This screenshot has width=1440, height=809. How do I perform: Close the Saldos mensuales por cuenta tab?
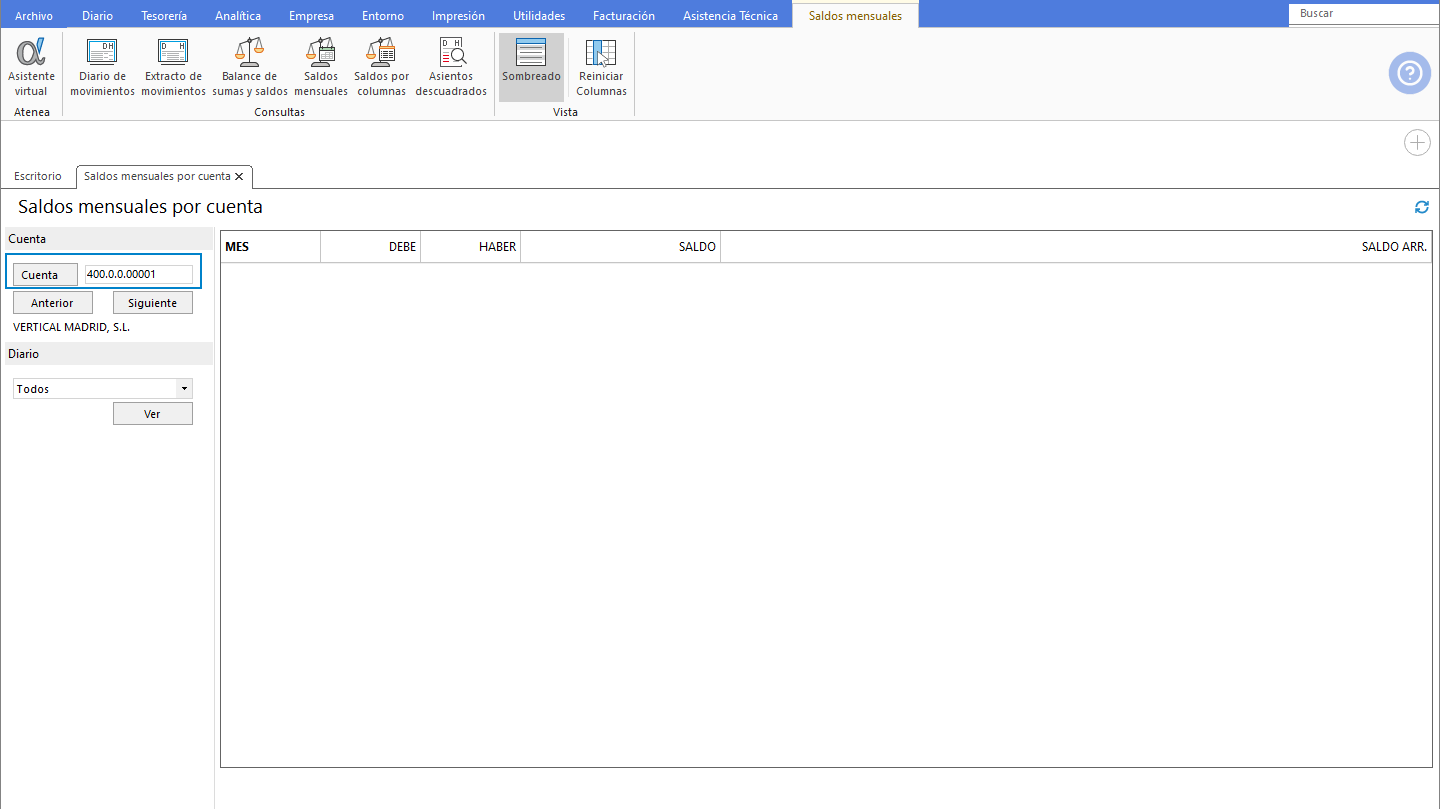239,176
